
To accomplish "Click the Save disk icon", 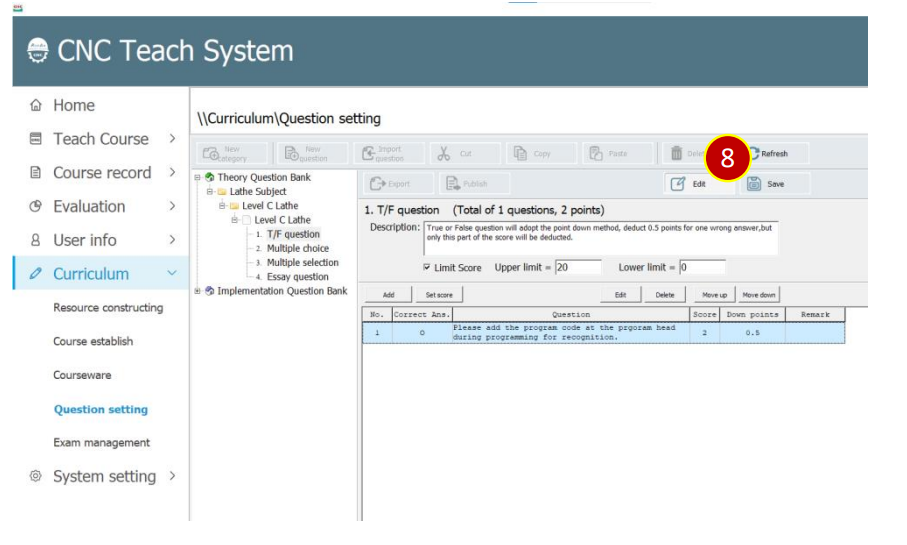I will pos(754,184).
